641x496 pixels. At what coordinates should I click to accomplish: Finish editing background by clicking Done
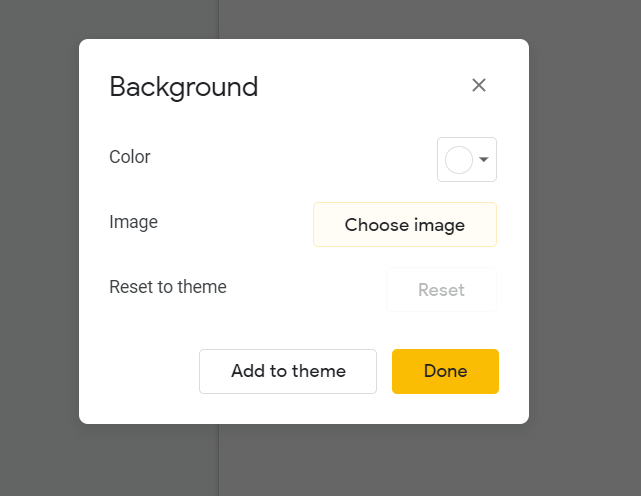(445, 371)
